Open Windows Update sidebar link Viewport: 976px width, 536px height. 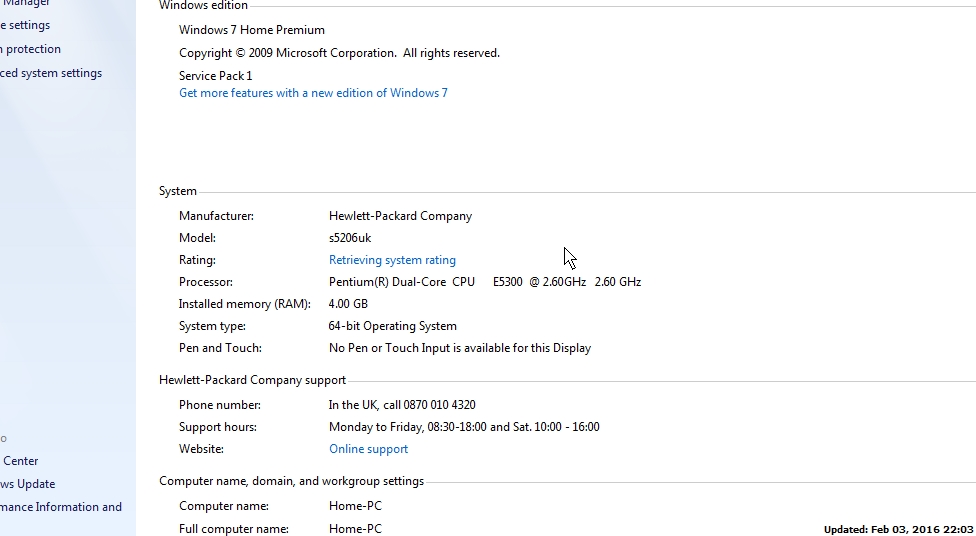coord(27,484)
